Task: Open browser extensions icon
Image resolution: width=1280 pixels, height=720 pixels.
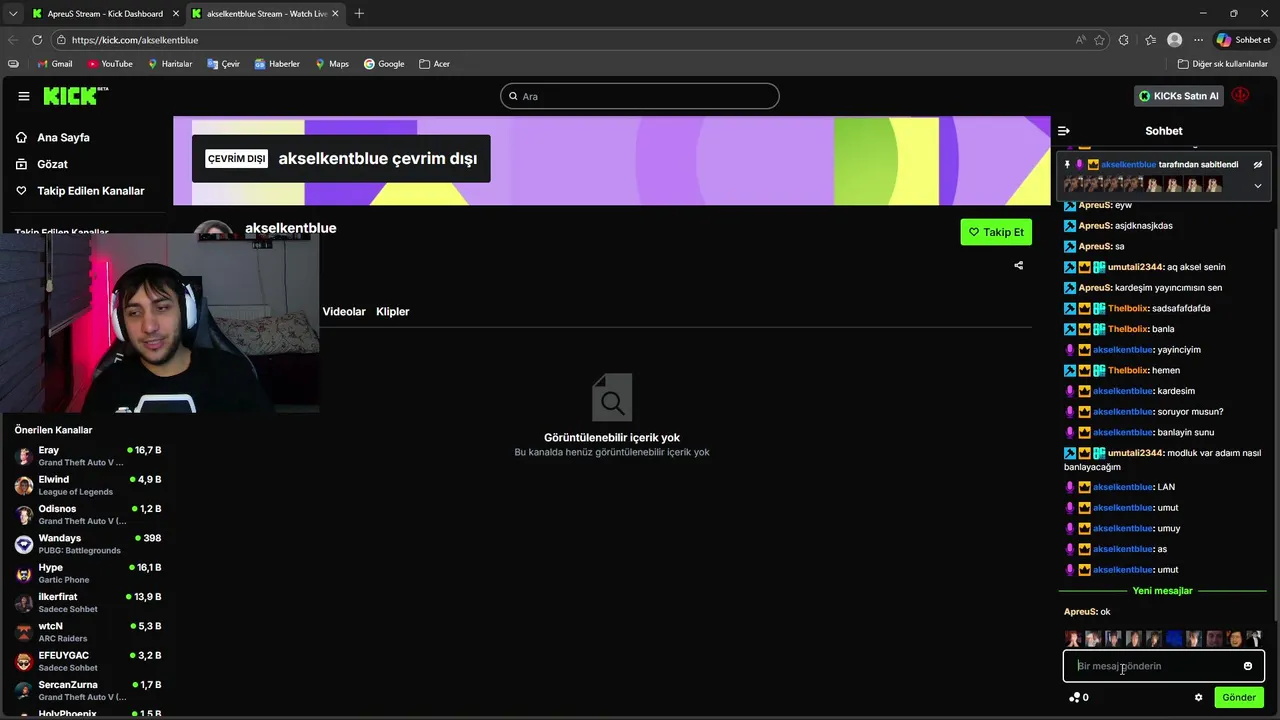Action: point(1124,40)
